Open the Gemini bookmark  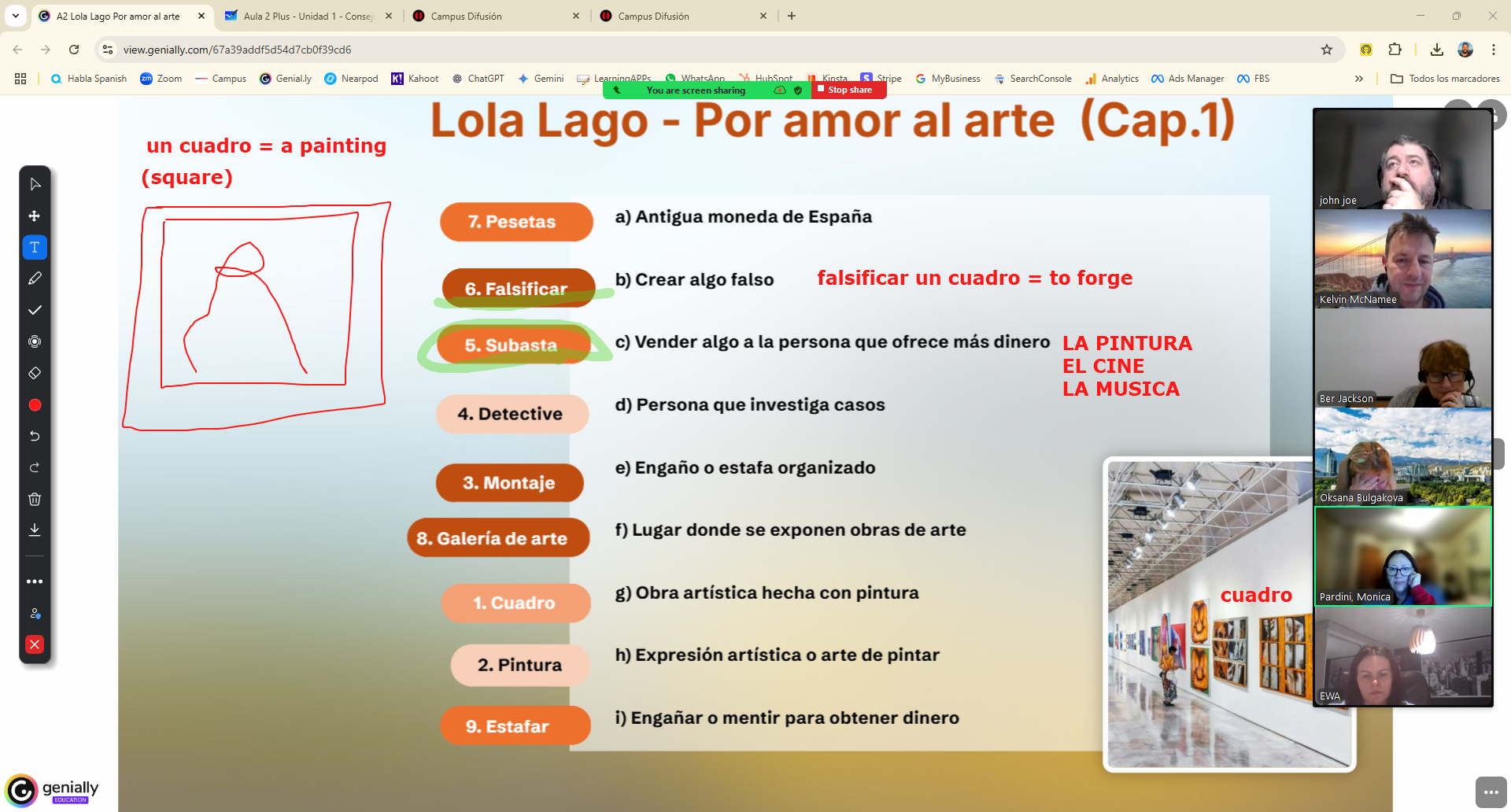point(541,79)
